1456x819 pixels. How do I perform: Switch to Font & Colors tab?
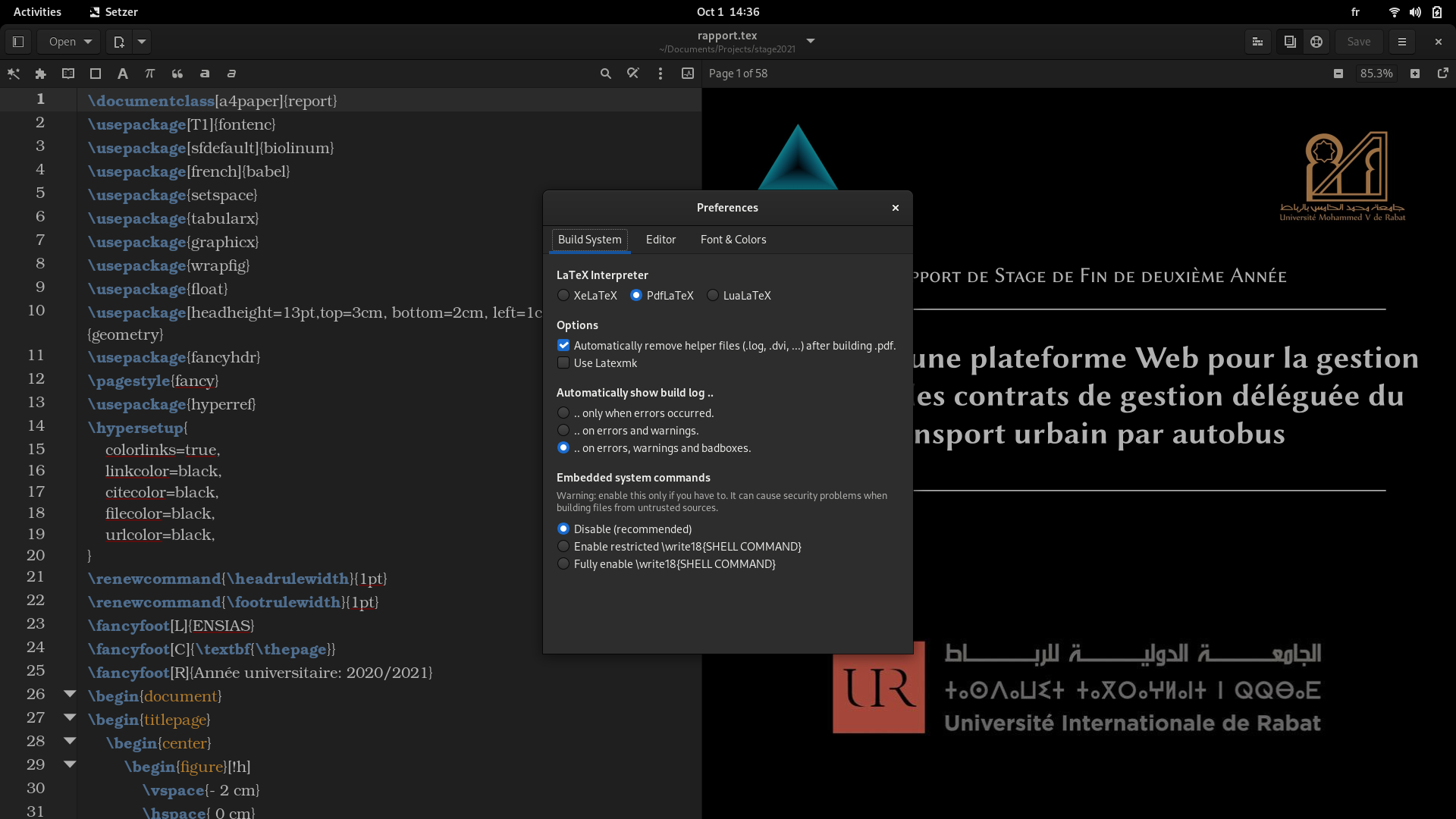point(733,240)
